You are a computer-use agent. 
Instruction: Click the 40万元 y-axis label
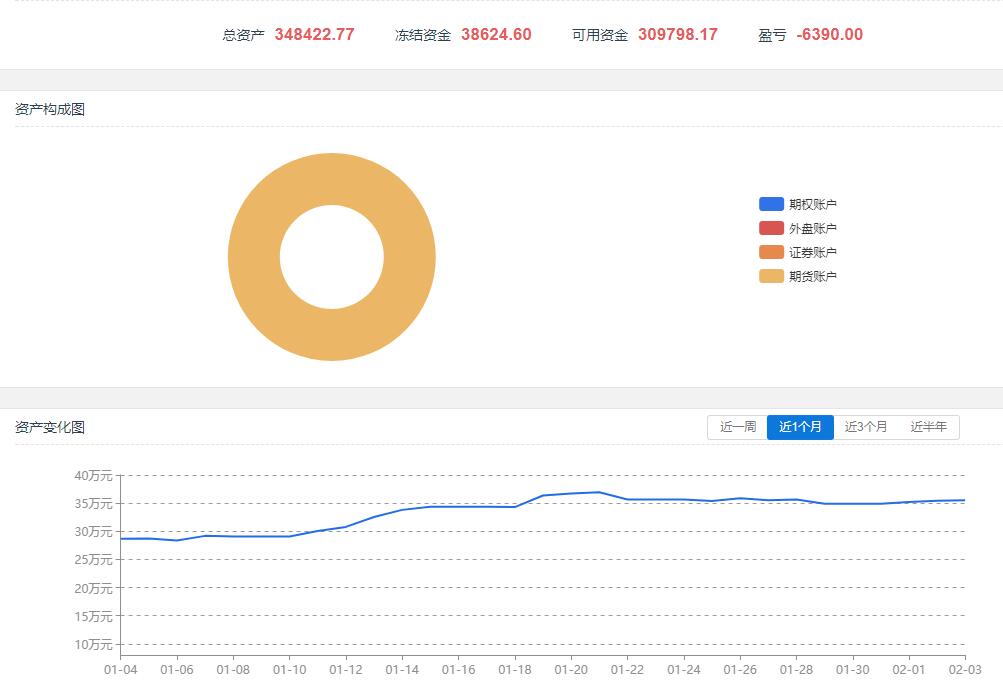coord(93,475)
